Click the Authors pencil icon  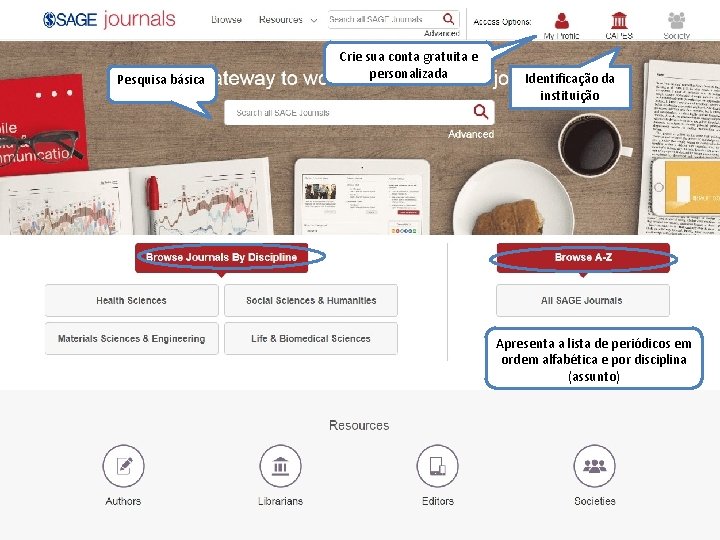123,466
